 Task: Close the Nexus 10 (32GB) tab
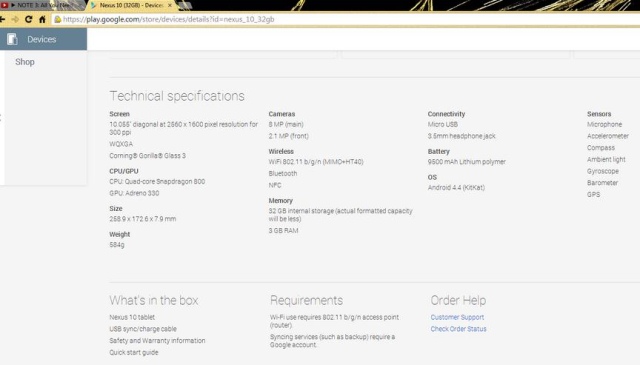[170, 5]
